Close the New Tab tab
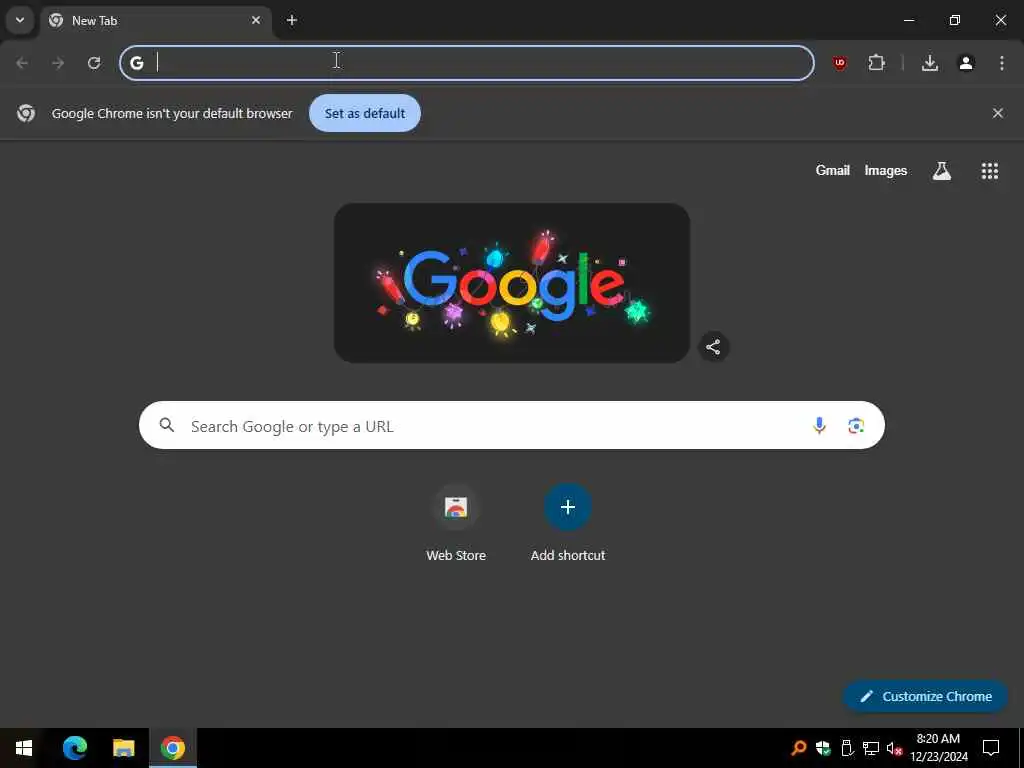The image size is (1024, 768). [x=256, y=20]
